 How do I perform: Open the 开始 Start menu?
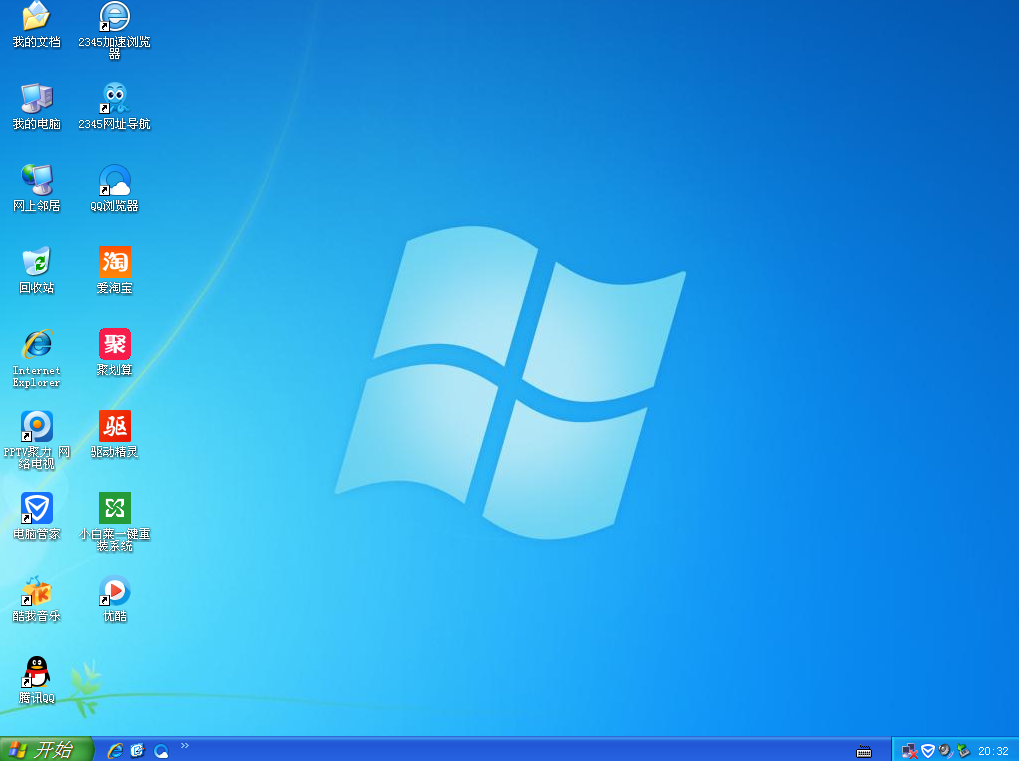pyautogui.click(x=47, y=749)
